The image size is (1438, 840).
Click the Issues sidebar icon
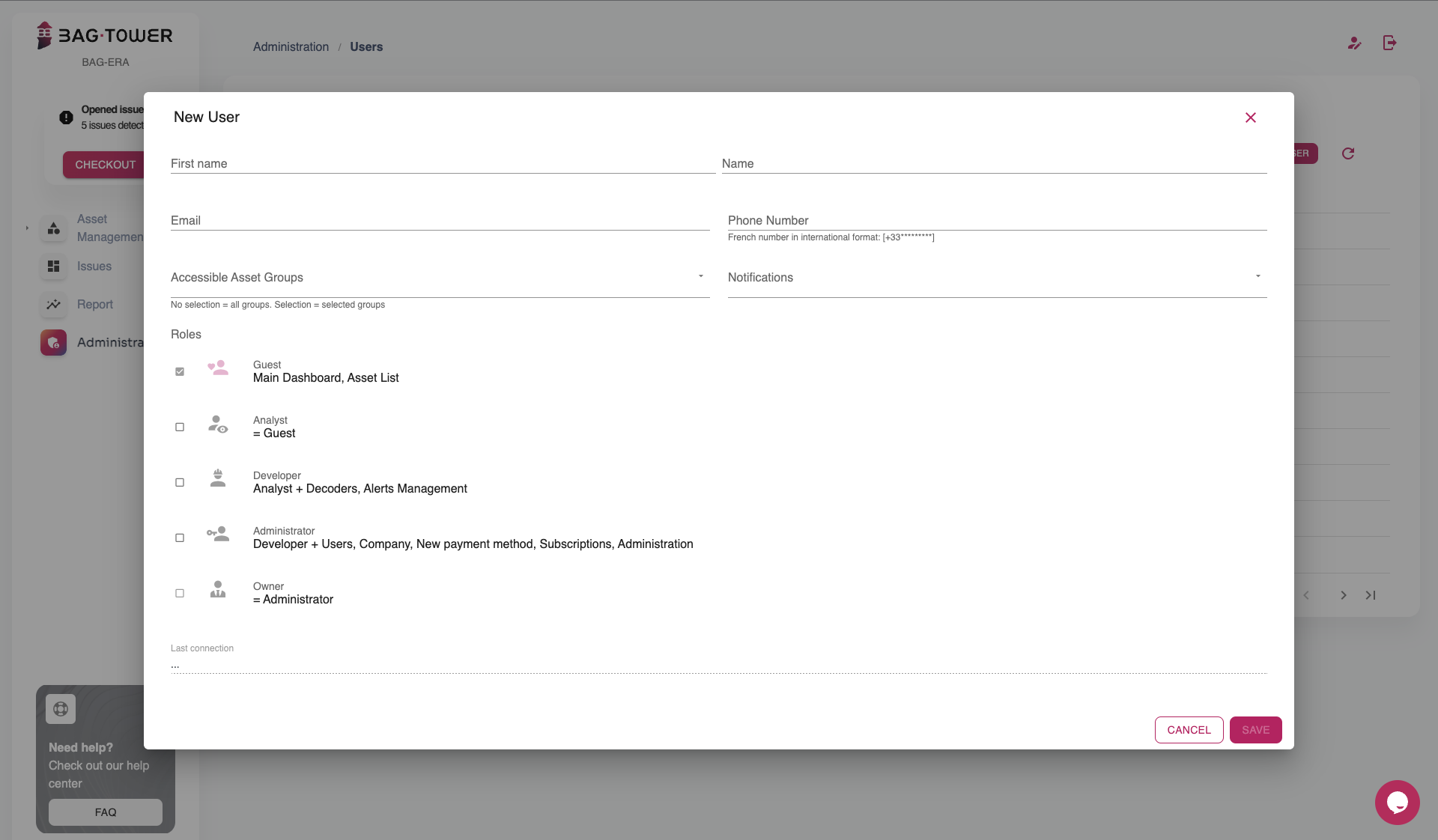(53, 266)
